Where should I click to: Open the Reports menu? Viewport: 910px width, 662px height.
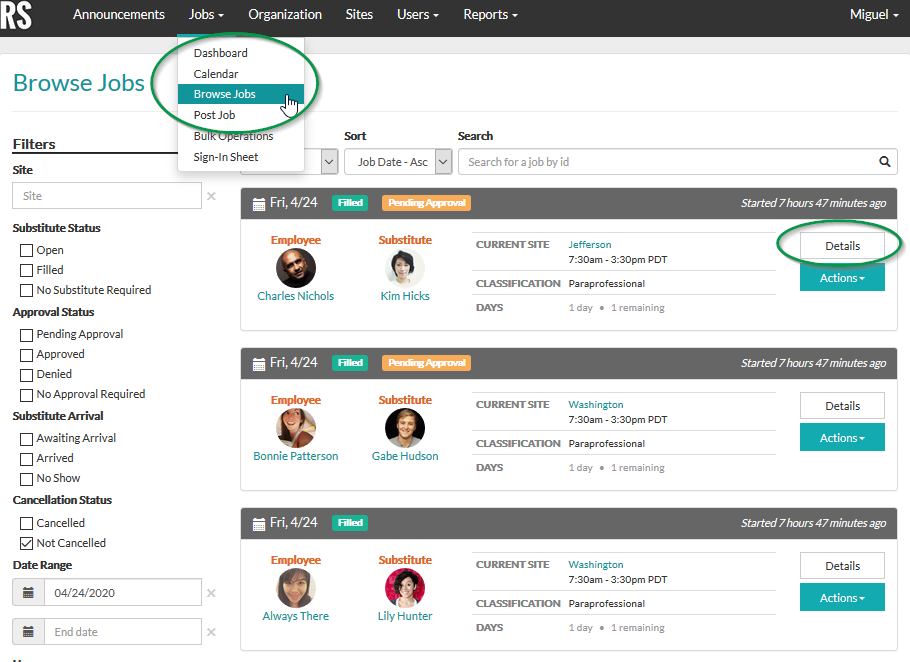(490, 14)
